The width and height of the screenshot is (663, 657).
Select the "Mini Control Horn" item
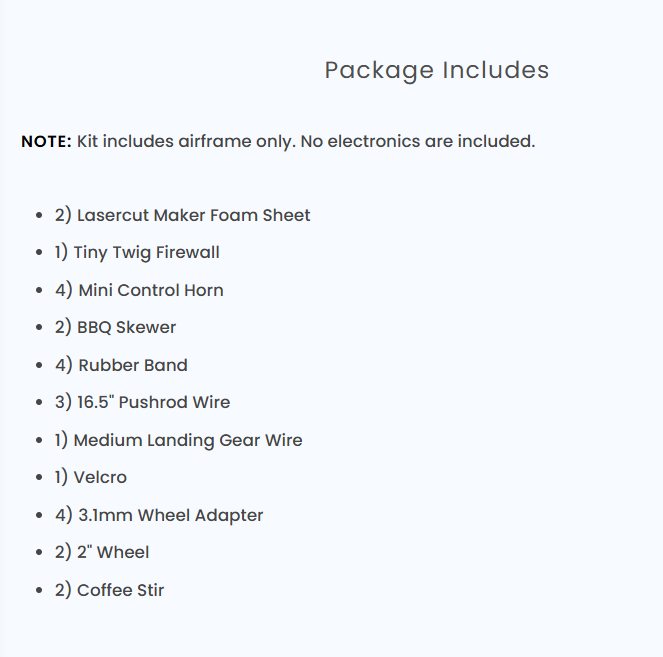point(139,290)
